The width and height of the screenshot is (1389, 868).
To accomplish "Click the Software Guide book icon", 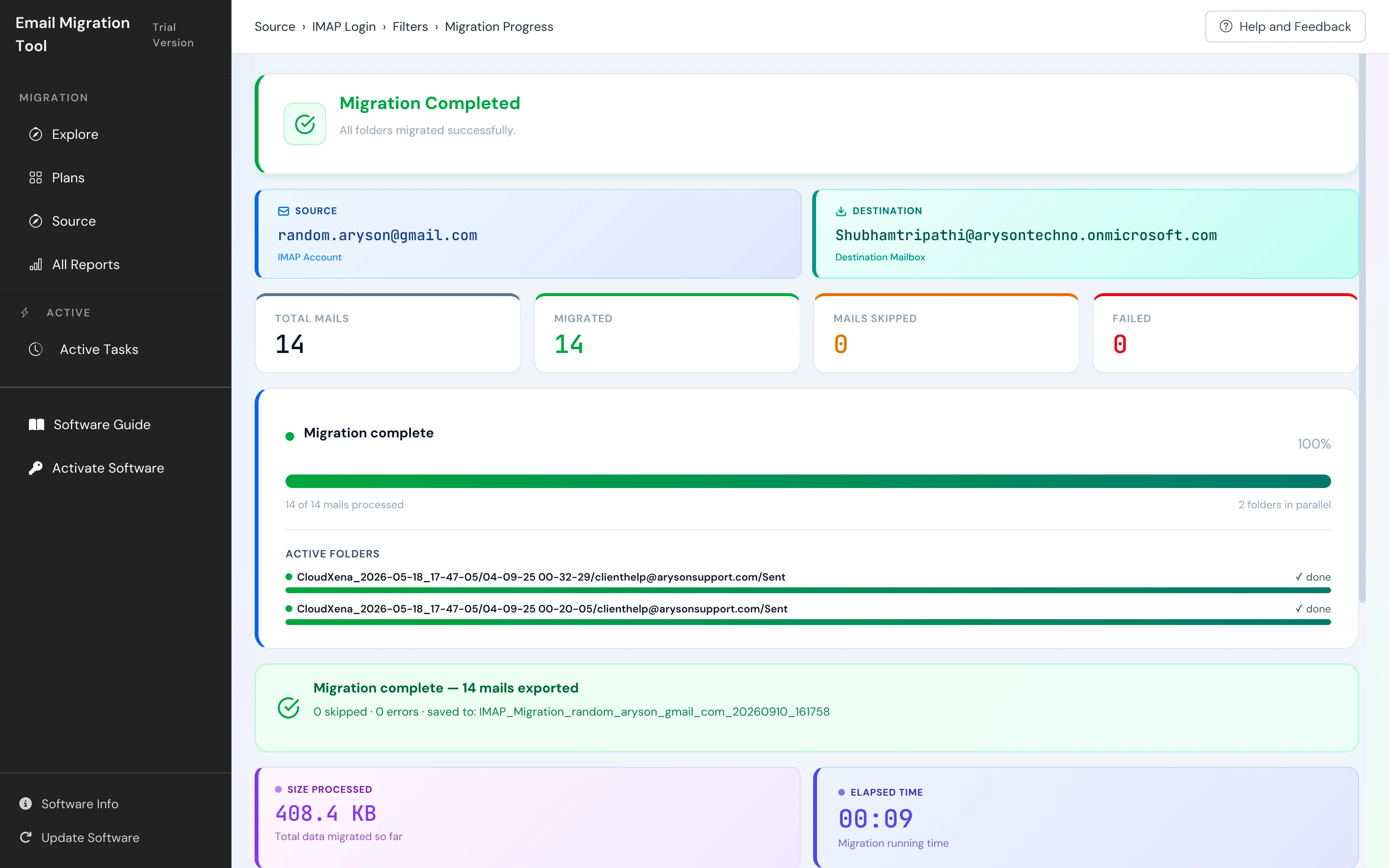I will (x=36, y=424).
